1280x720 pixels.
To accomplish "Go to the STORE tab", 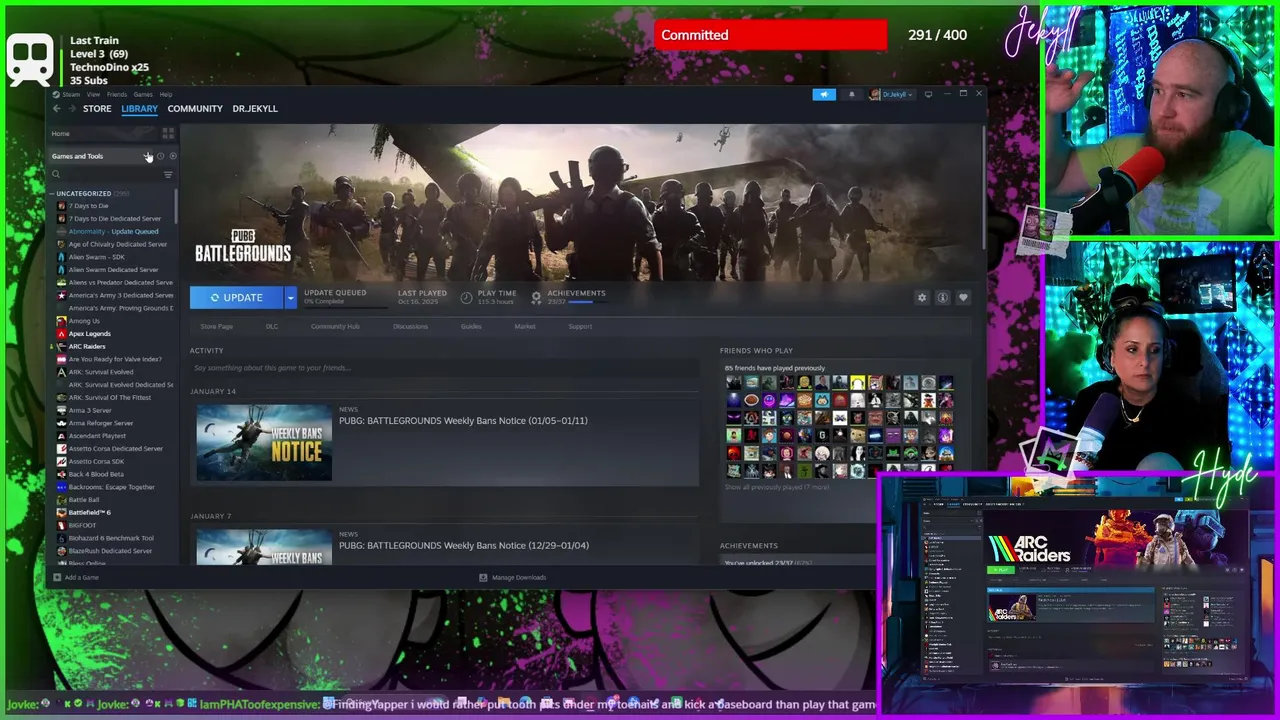I will point(97,108).
